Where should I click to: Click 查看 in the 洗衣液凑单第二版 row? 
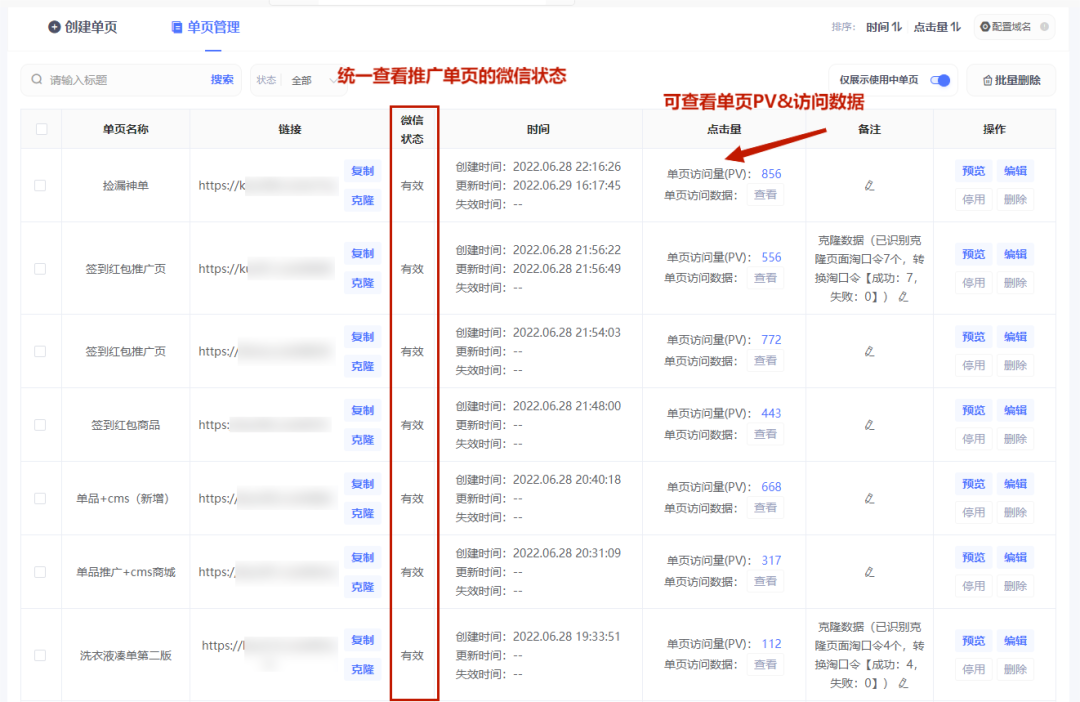(765, 665)
